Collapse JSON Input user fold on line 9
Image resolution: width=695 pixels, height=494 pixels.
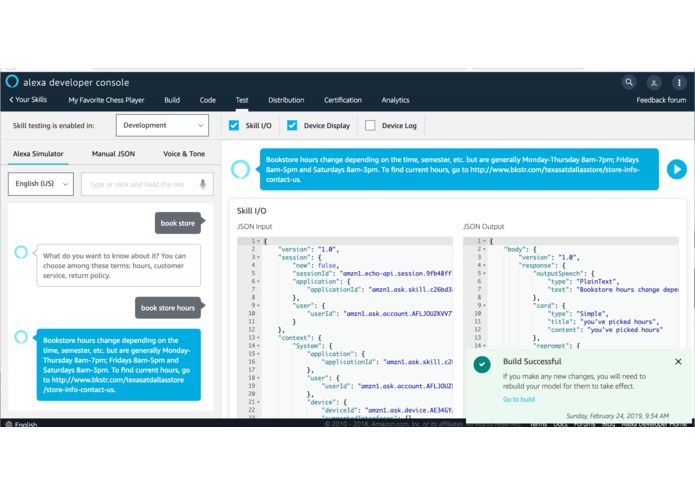tap(259, 306)
